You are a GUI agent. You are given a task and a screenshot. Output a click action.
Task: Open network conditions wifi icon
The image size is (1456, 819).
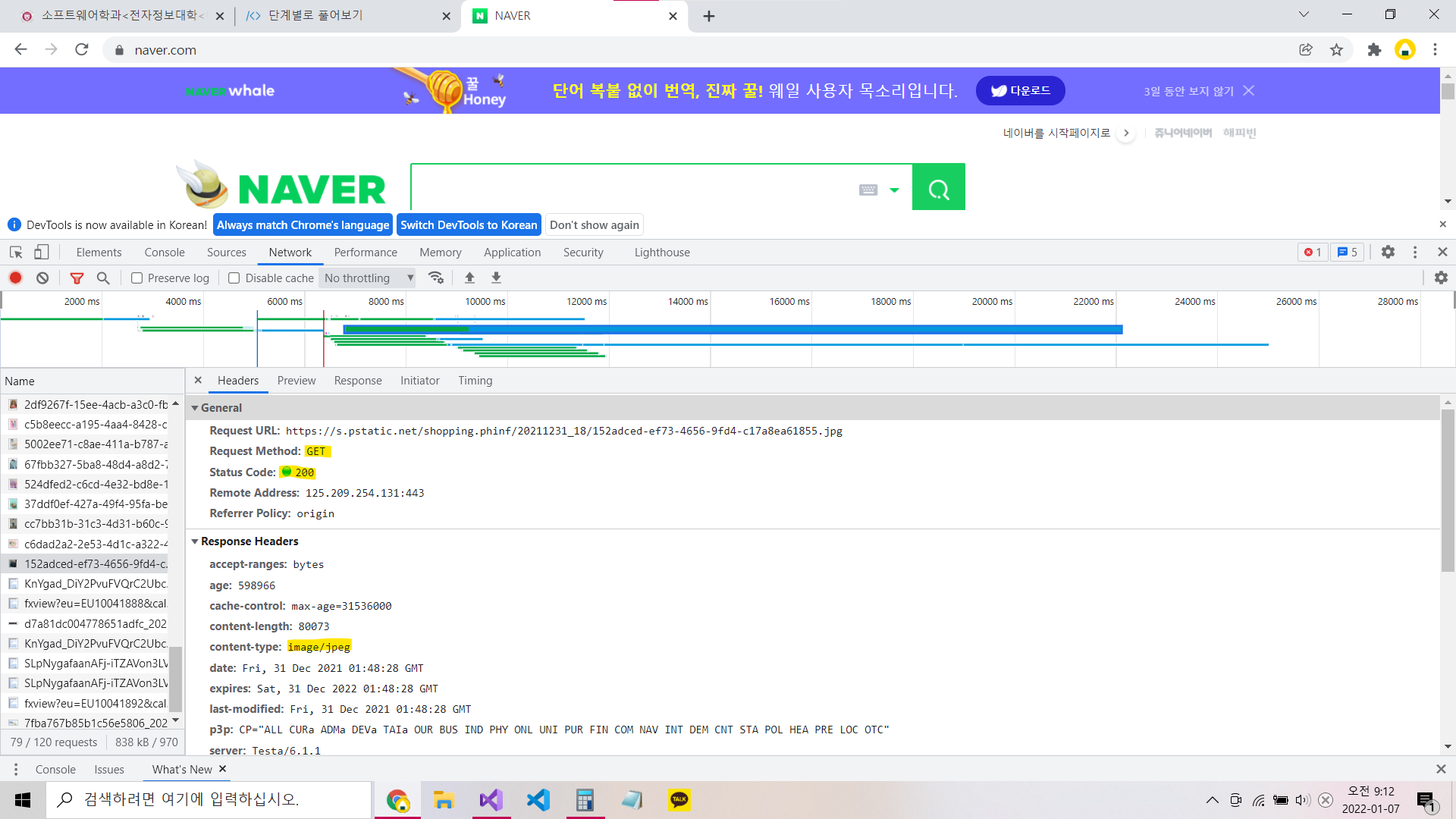(436, 278)
